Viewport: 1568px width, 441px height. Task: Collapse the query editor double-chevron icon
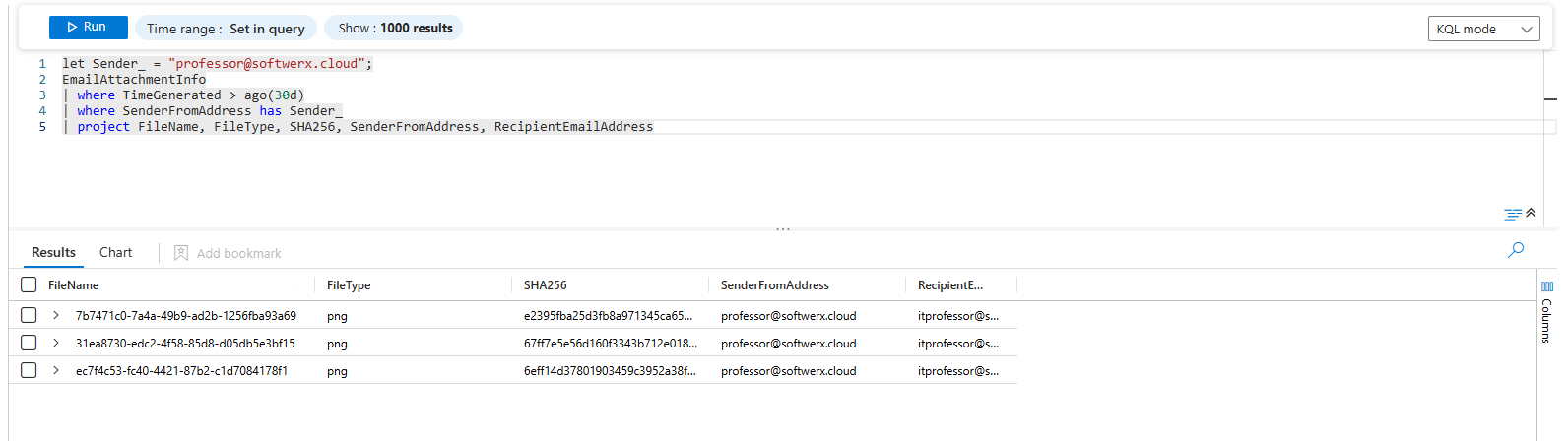pyautogui.click(x=1531, y=213)
